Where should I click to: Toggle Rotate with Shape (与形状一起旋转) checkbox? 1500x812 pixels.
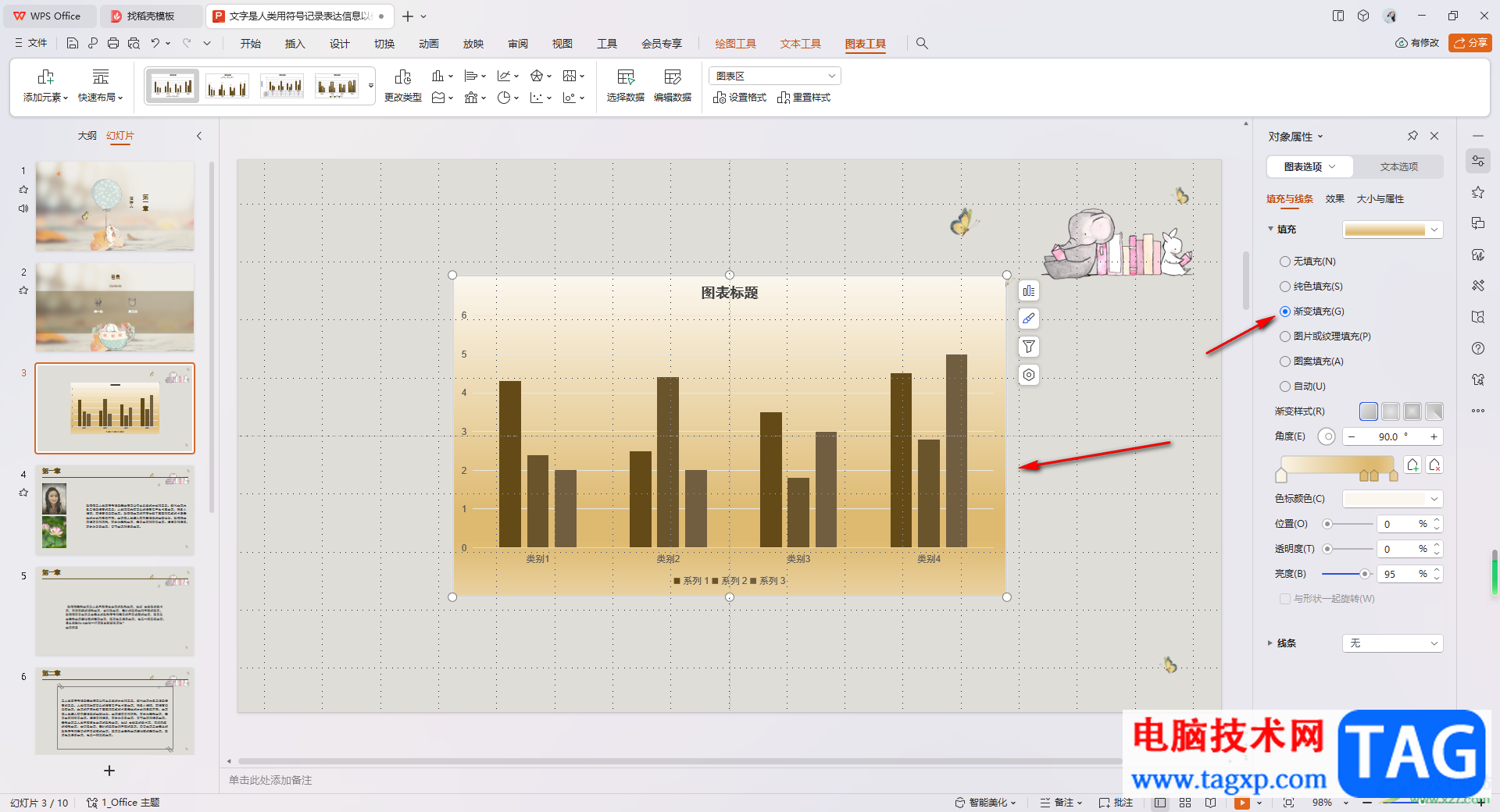[x=1285, y=599]
